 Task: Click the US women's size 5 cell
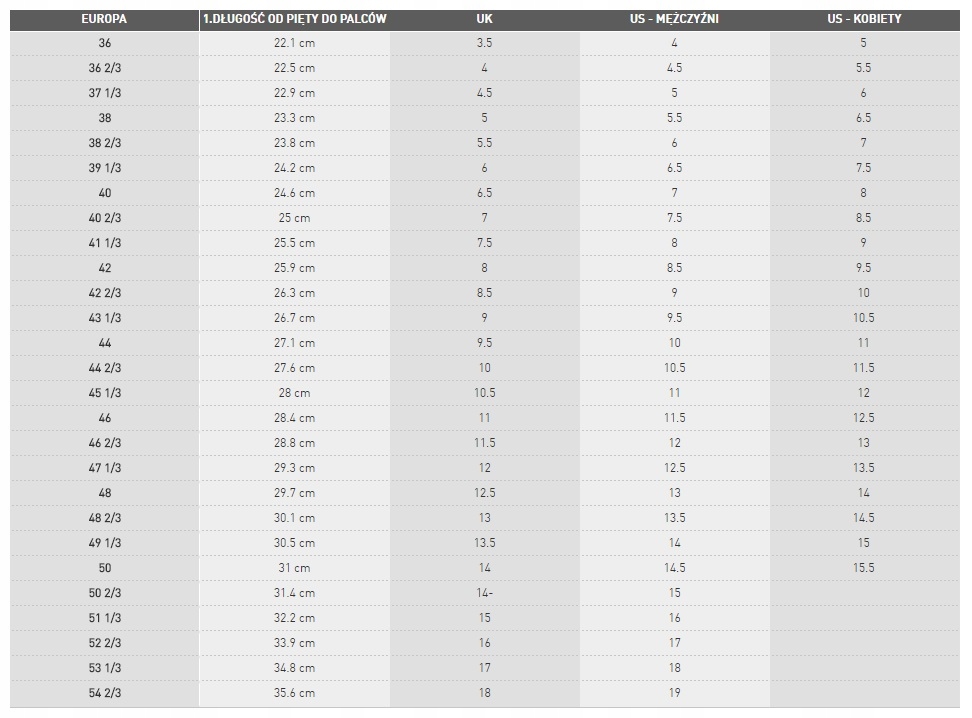click(864, 43)
